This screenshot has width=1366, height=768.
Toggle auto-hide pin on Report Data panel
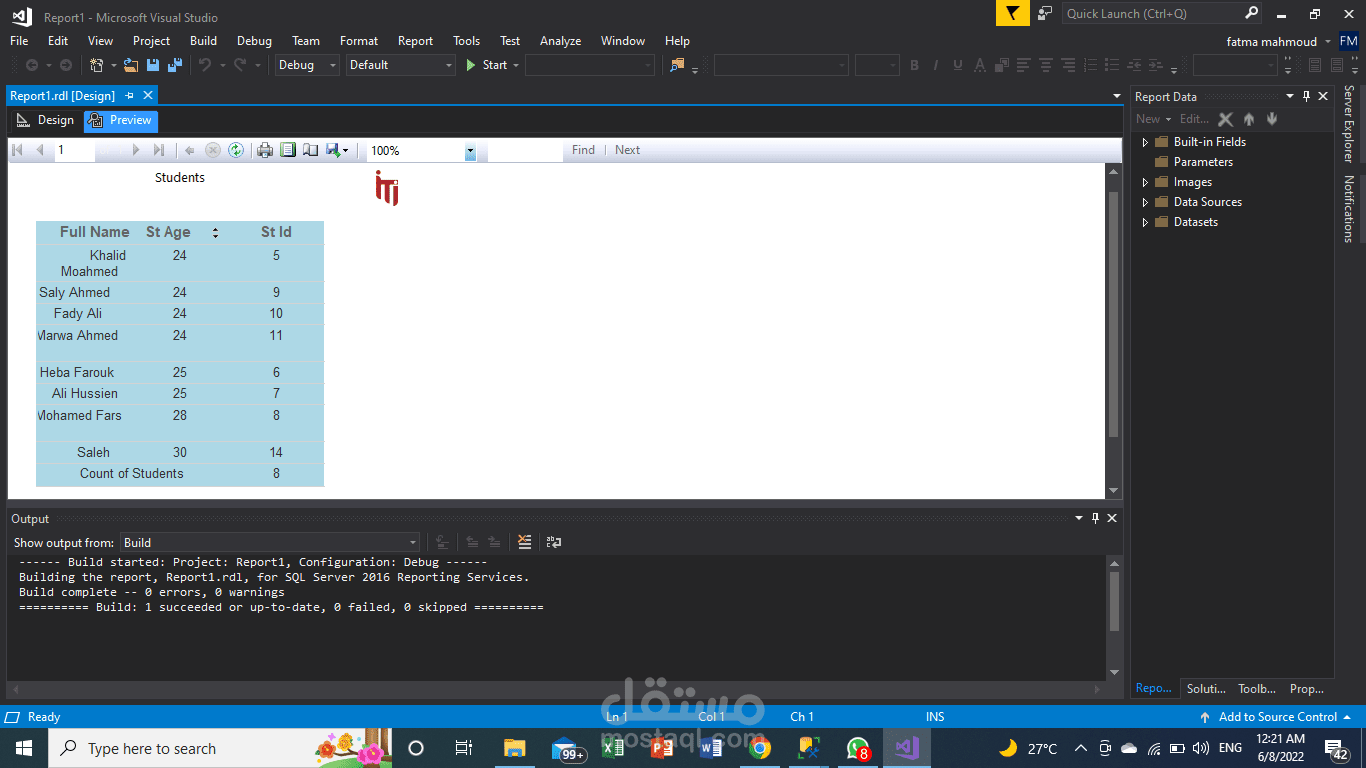pyautogui.click(x=1306, y=96)
